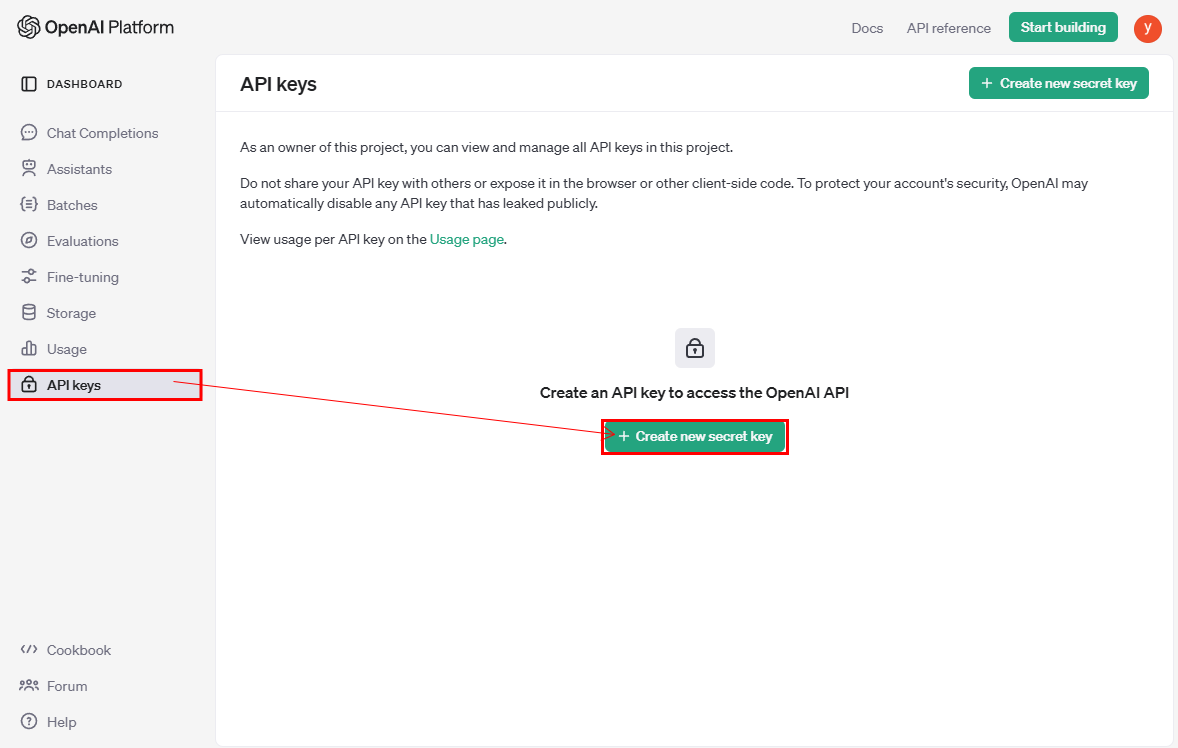Screen dimensions: 1178x748
Task: Open the user account avatar menu
Action: (1147, 28)
